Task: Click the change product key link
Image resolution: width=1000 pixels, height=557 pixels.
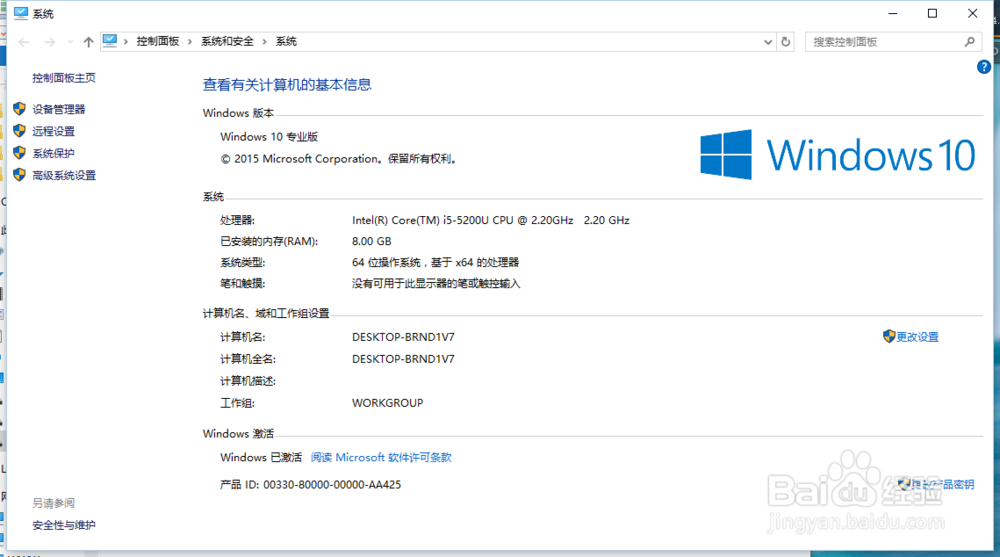Action: [x=942, y=484]
